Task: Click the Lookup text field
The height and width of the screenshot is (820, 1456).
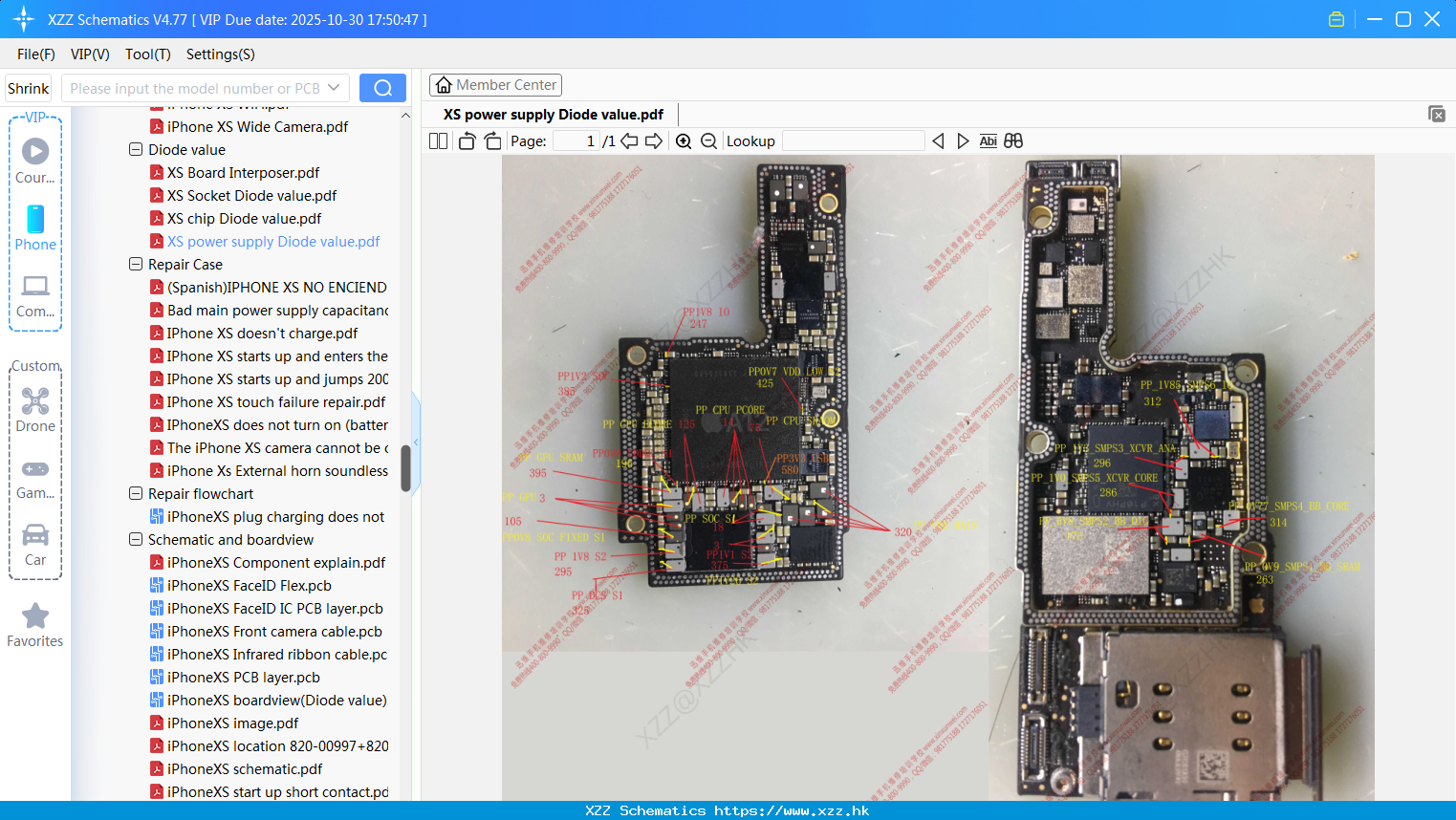Action: coord(853,140)
